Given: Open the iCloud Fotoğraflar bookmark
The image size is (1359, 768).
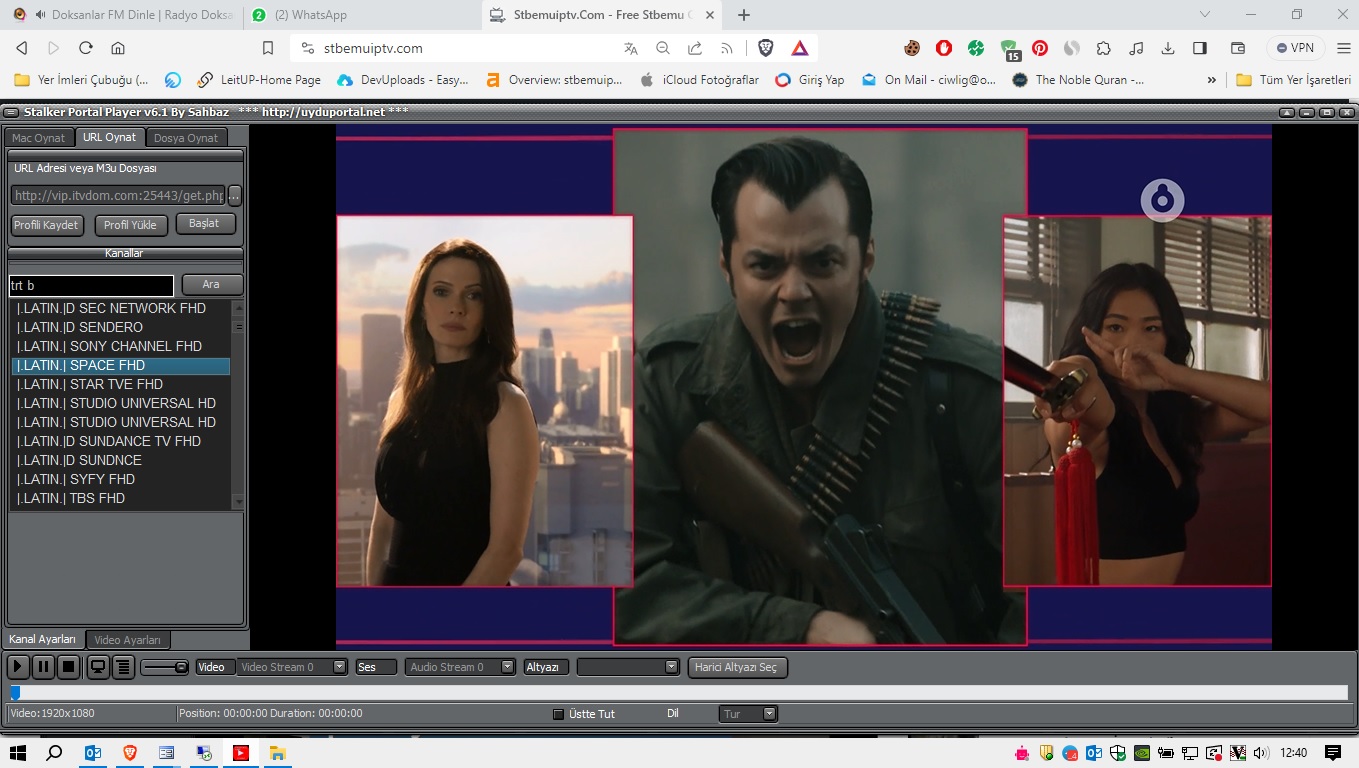Looking at the screenshot, I should point(699,80).
